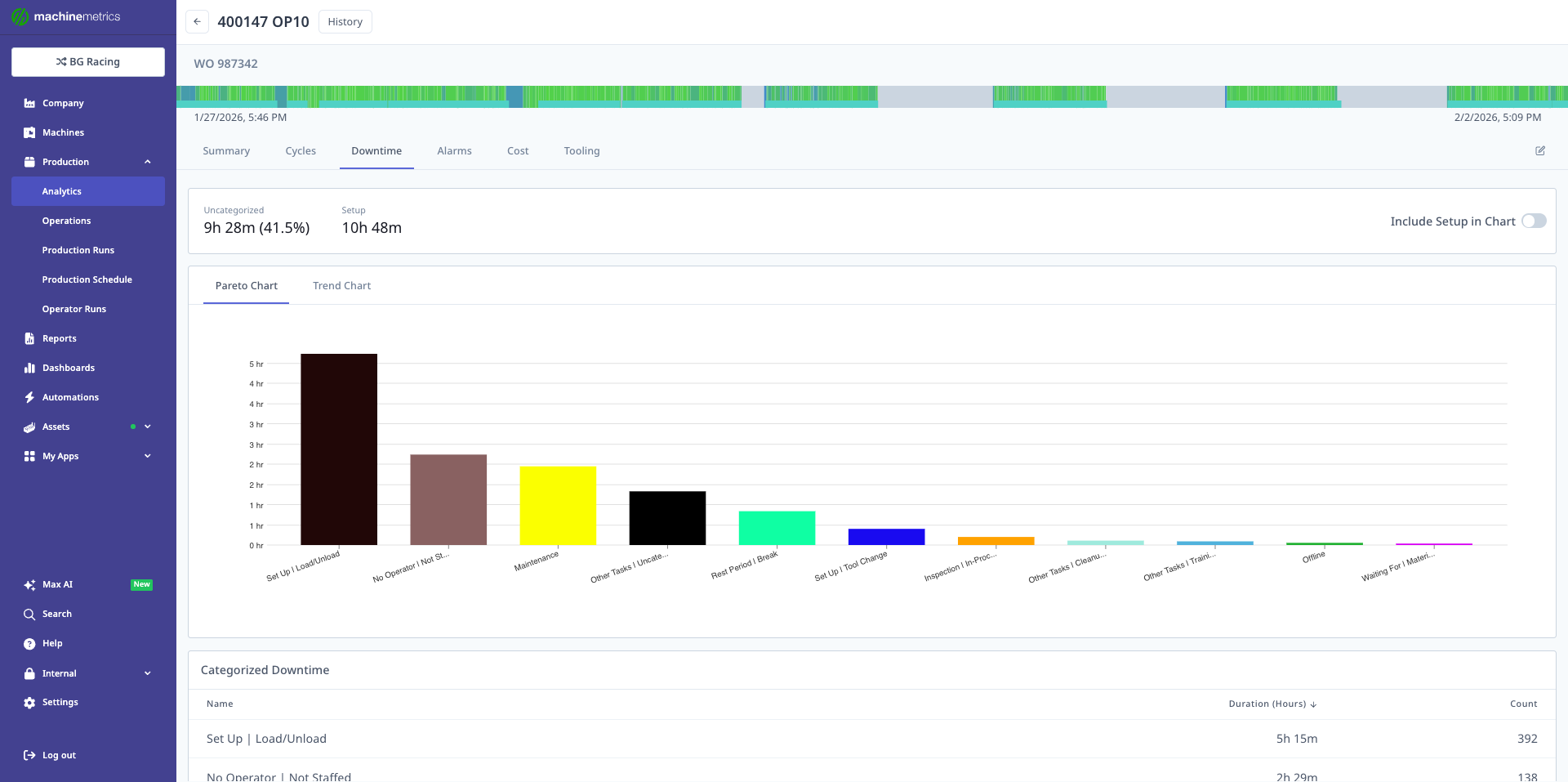The width and height of the screenshot is (1568, 782).
Task: Open the Reports section in the sidebar
Action: point(57,338)
